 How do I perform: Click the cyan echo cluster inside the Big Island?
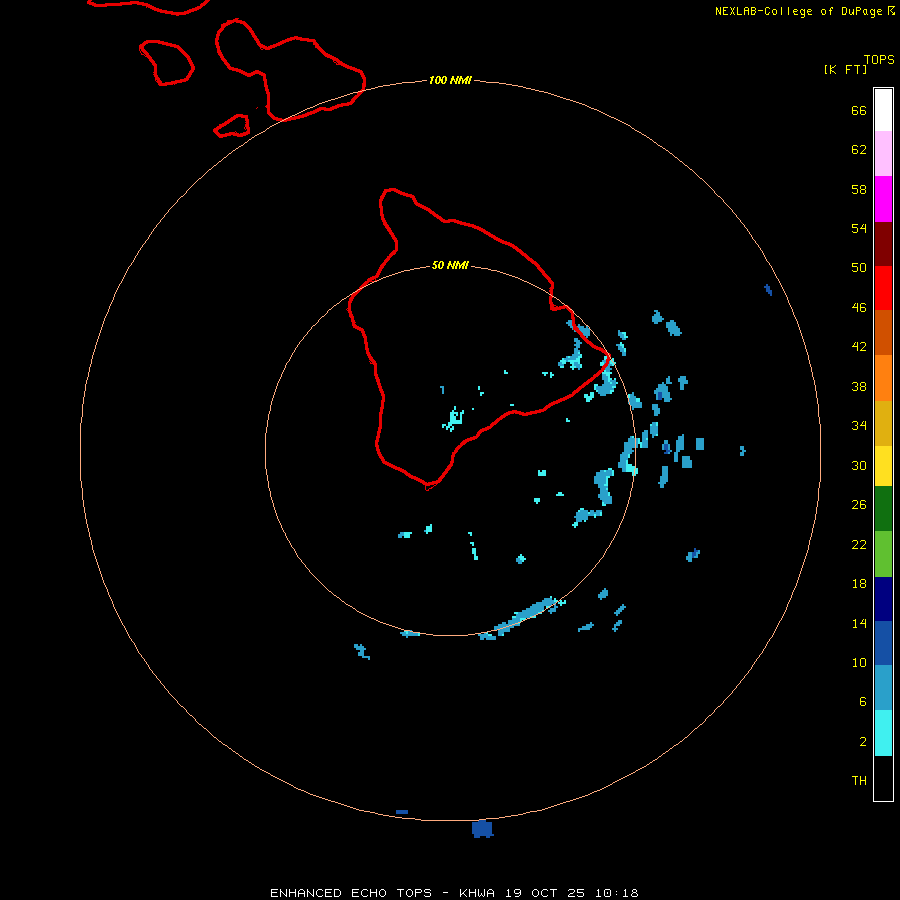pyautogui.click(x=453, y=418)
